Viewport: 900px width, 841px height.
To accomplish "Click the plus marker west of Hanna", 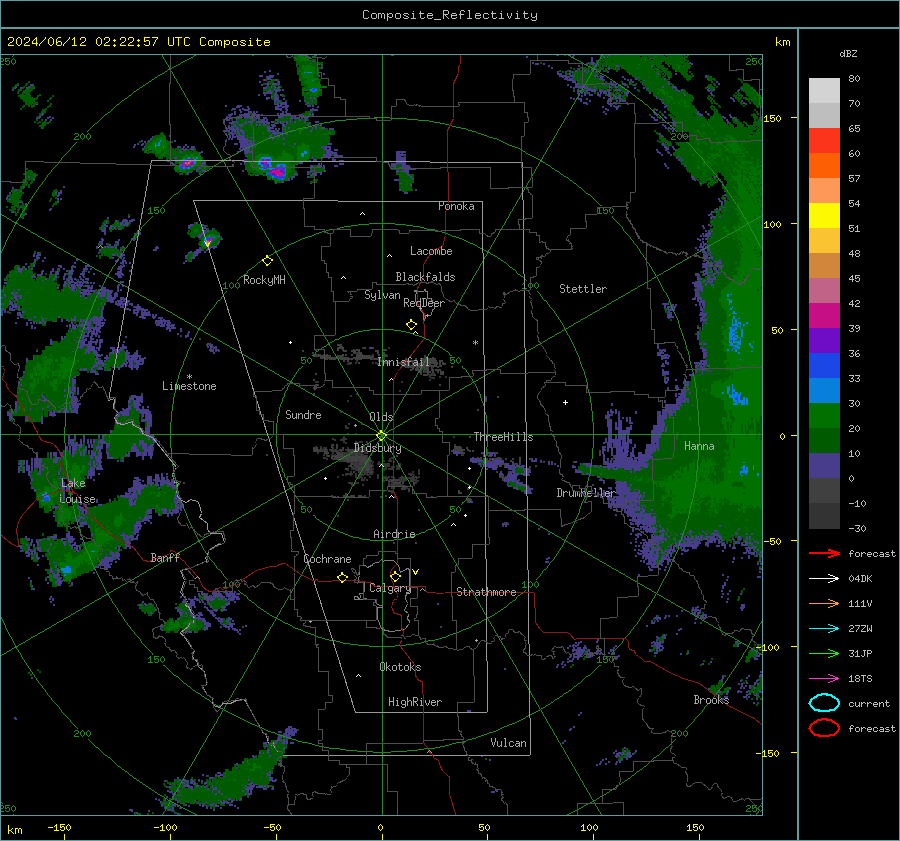I will [565, 402].
